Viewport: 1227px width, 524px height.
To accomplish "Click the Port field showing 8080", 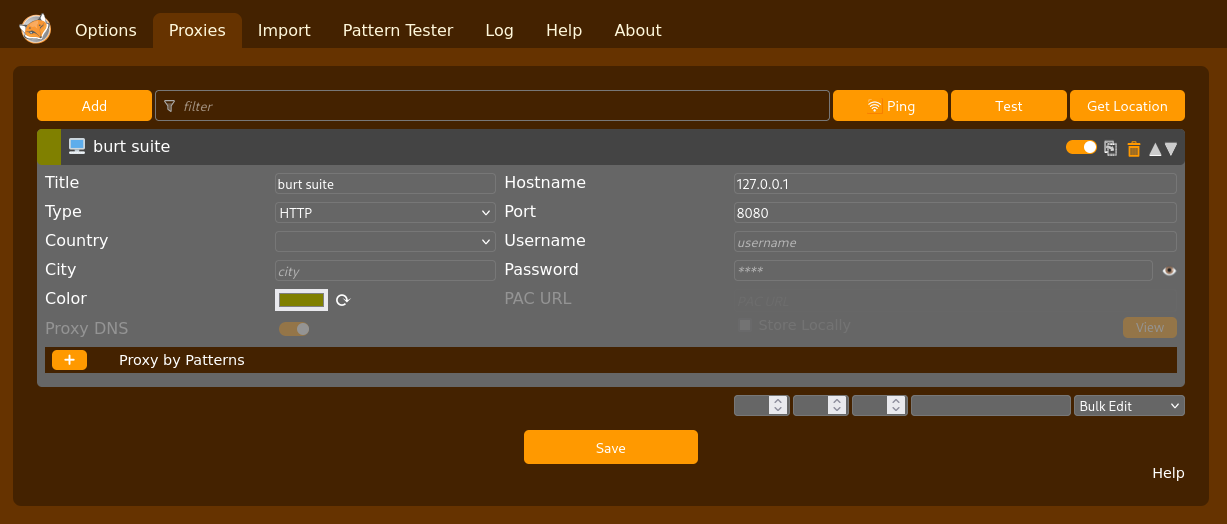I will coord(955,213).
